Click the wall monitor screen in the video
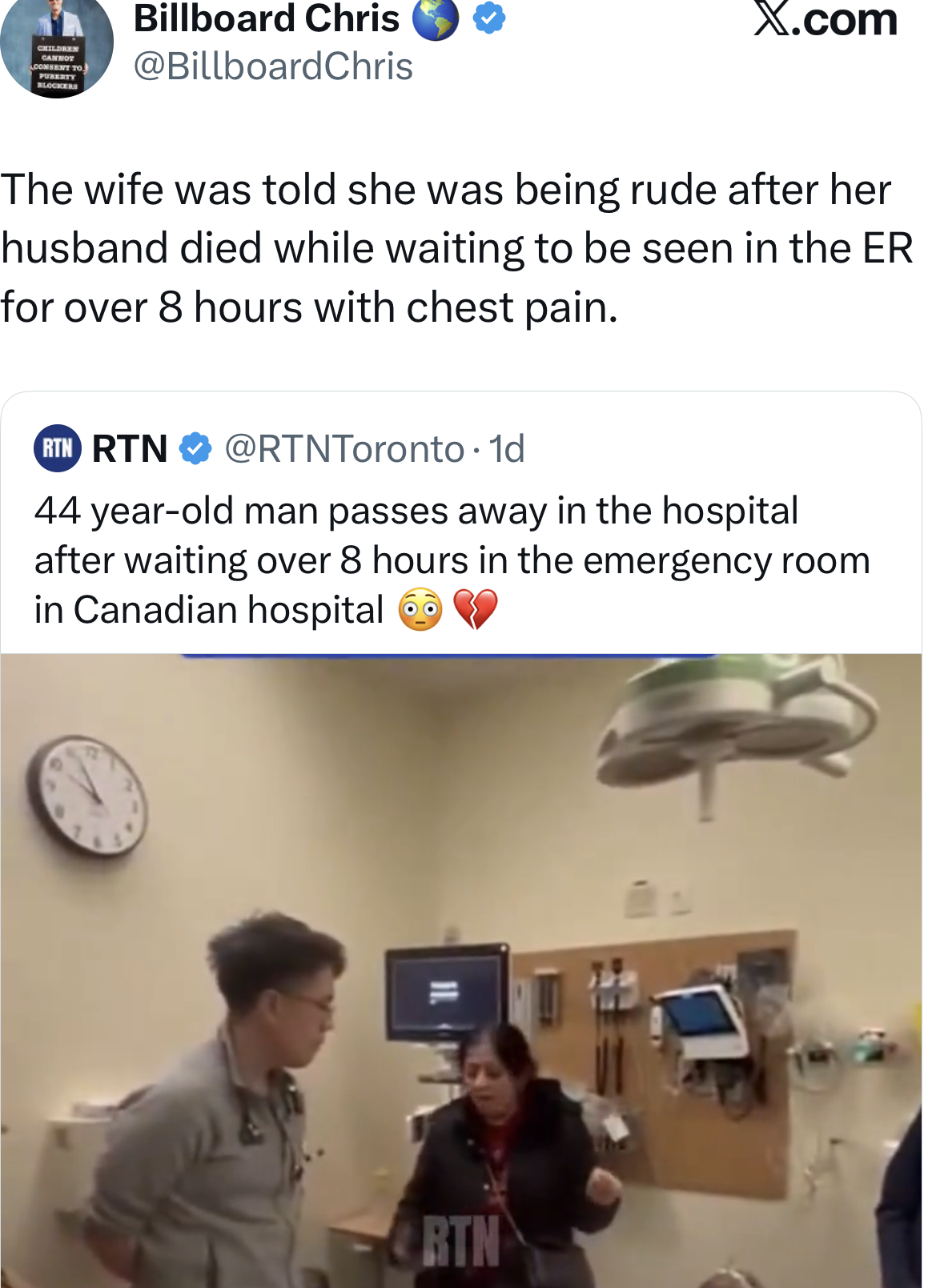928x1288 pixels. tap(447, 993)
